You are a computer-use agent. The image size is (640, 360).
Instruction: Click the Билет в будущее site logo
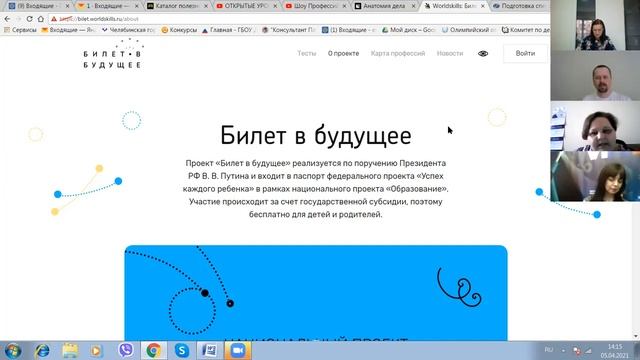click(x=113, y=54)
